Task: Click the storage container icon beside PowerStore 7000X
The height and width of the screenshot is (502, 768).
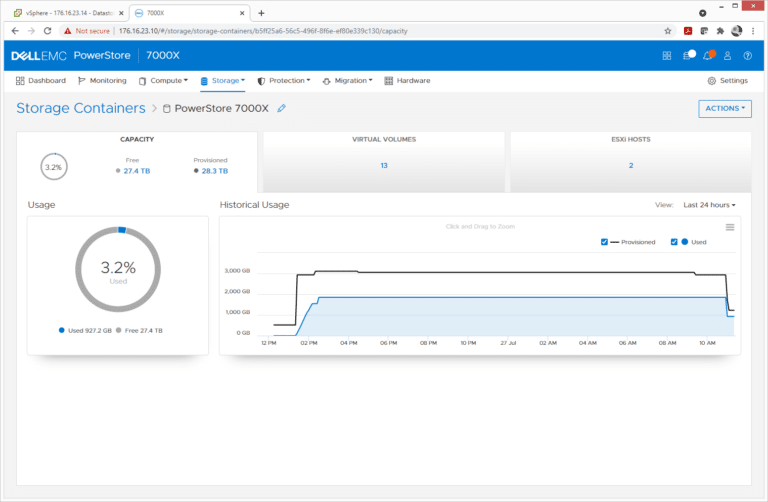Action: click(167, 109)
